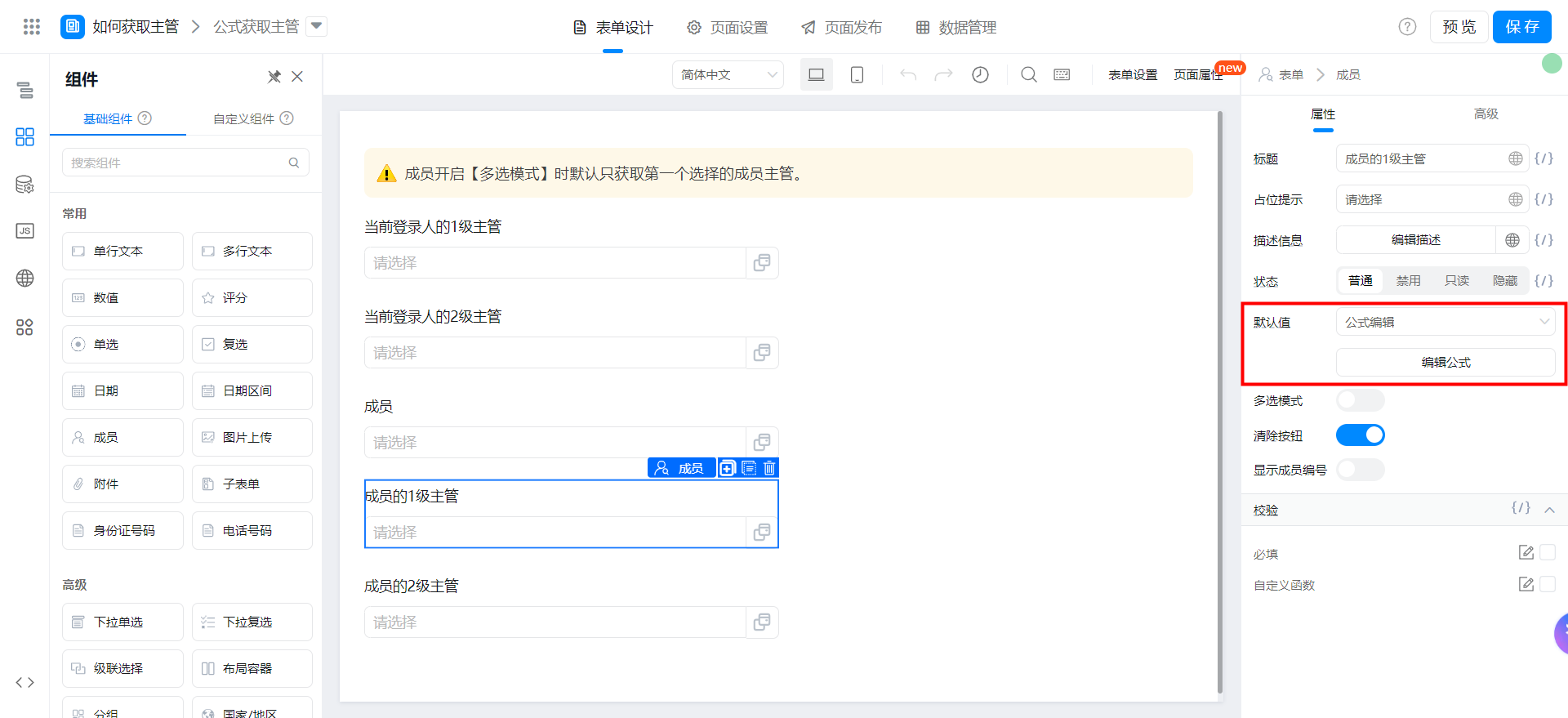1568x718 pixels.
Task: Click the redo arrow
Action: point(943,74)
